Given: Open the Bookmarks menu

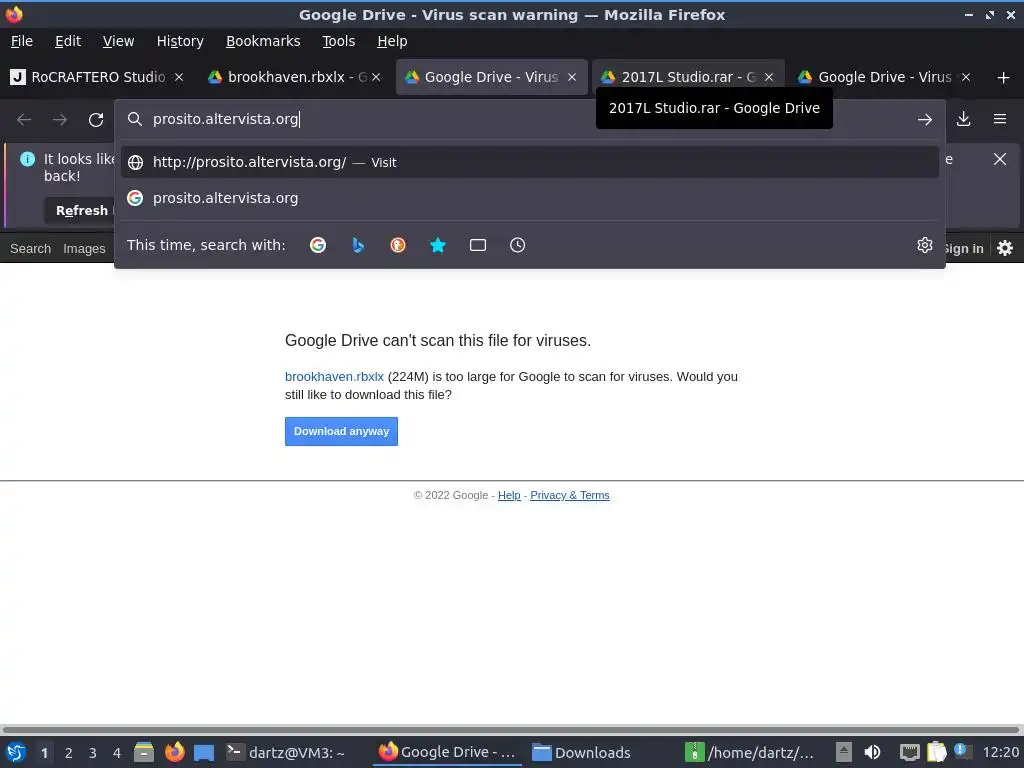Looking at the screenshot, I should click(263, 41).
